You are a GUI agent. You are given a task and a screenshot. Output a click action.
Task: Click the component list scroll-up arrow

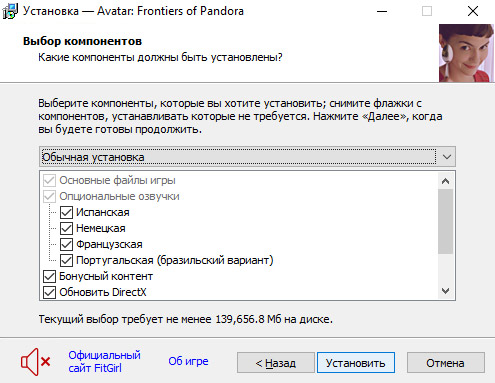point(445,181)
